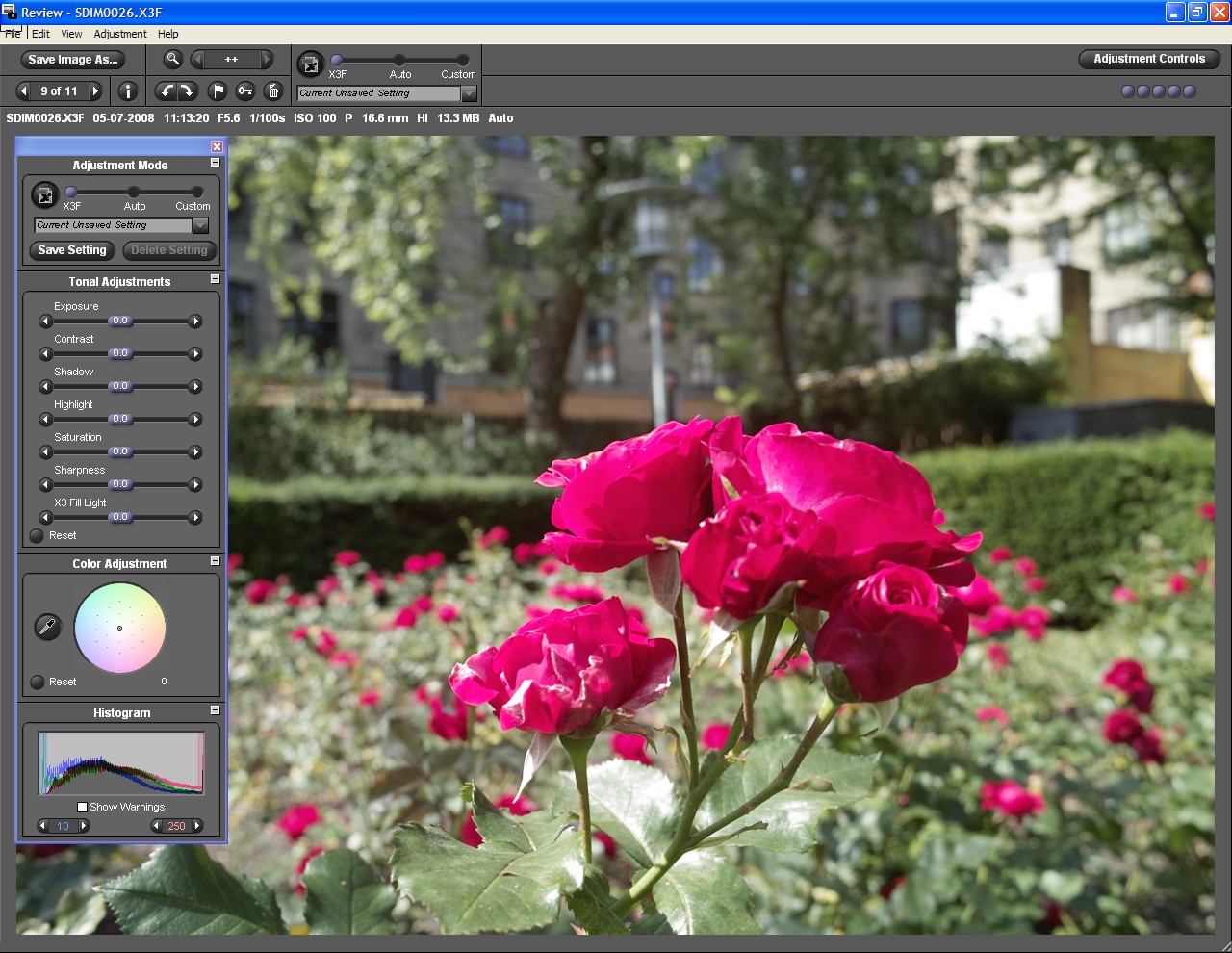Open the panel's Current Unsaved Setting dropdown
Image resolution: width=1232 pixels, height=953 pixels.
point(200,225)
